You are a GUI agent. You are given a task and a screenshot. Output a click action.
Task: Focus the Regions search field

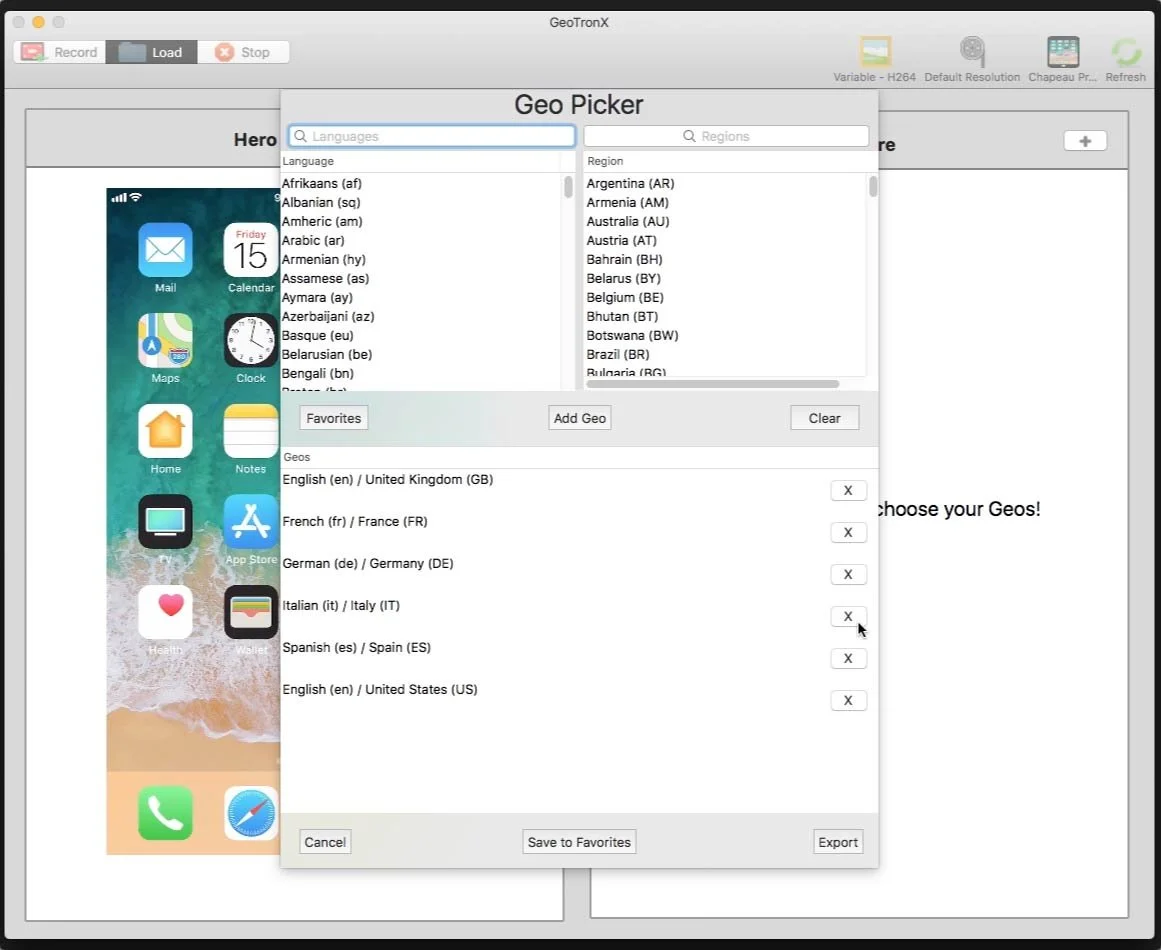pos(726,136)
